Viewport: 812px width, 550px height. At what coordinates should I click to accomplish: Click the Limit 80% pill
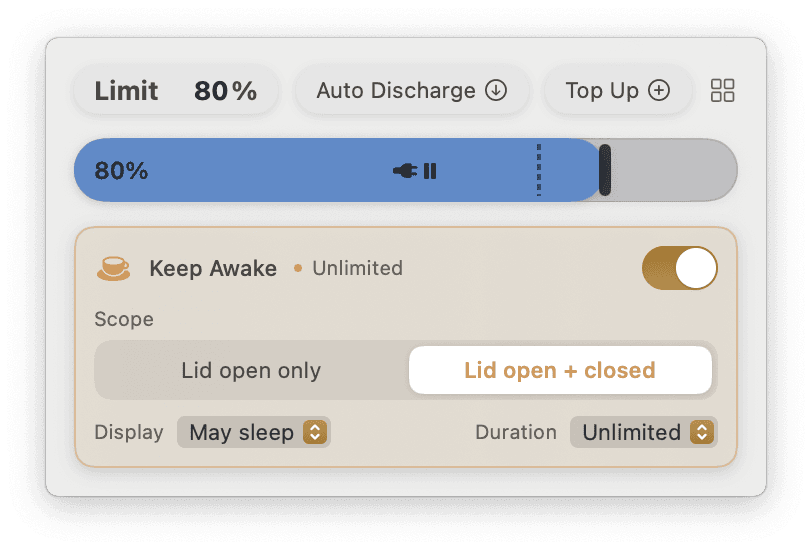point(176,91)
